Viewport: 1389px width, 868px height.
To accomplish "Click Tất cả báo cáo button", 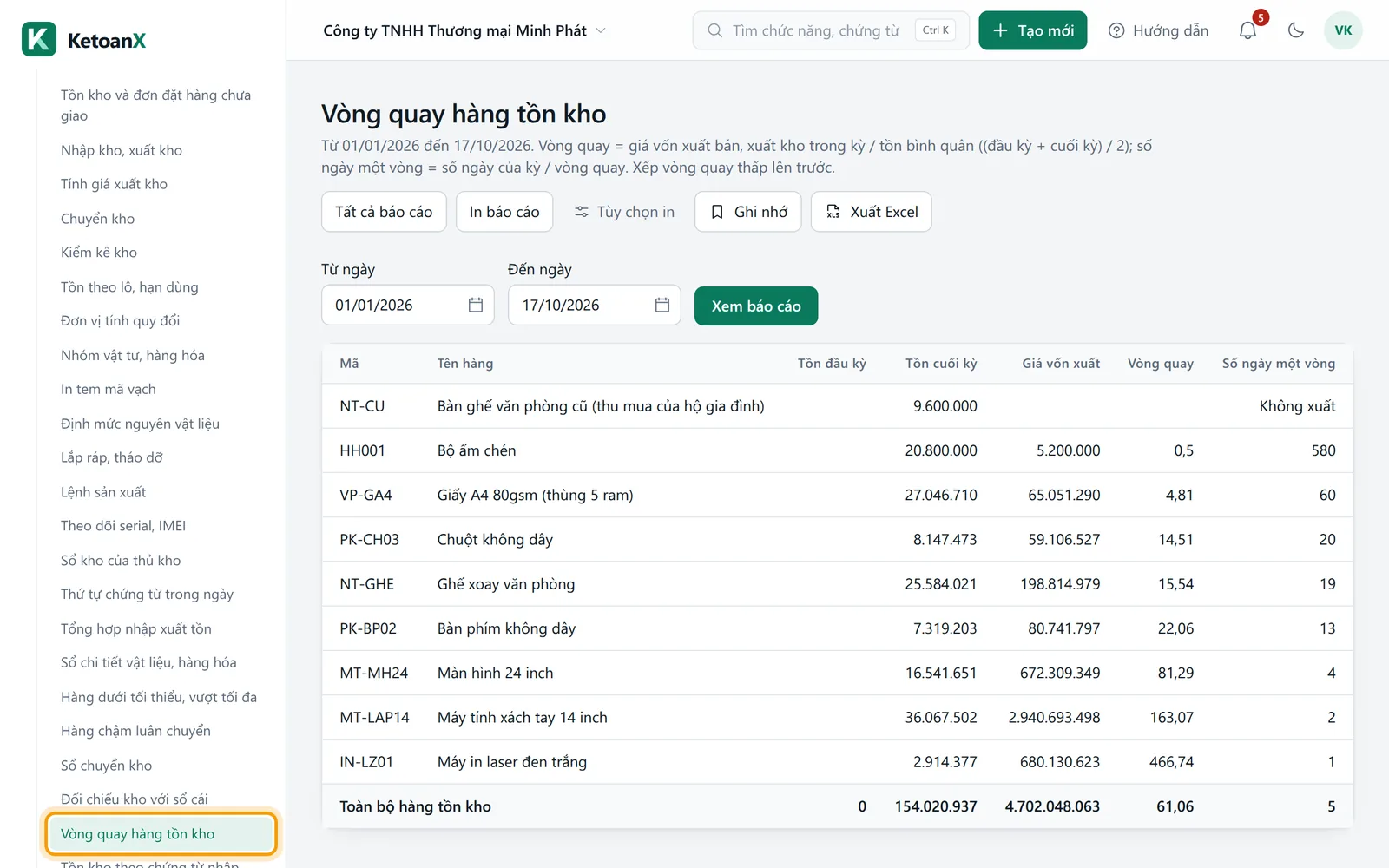I will click(x=384, y=212).
